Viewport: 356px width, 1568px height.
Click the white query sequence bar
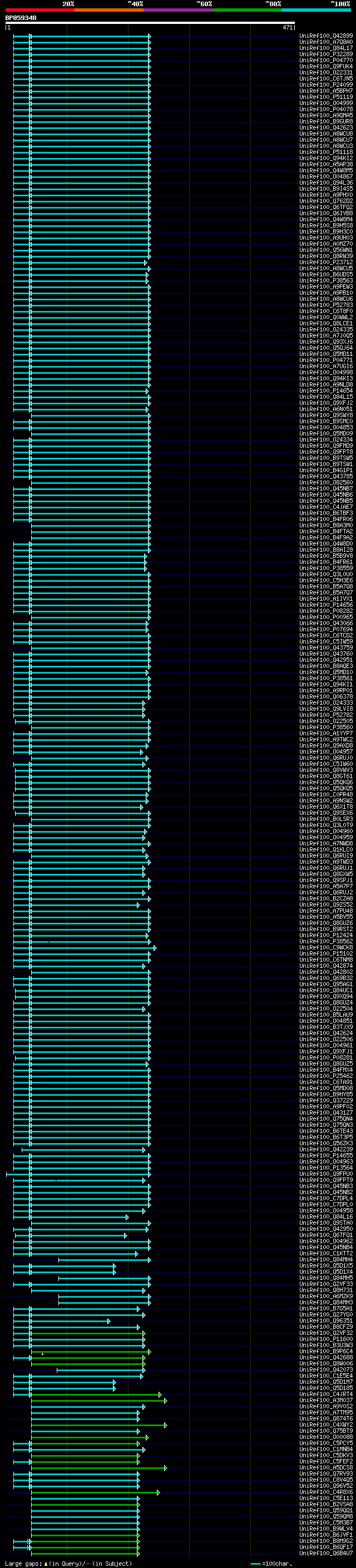150,23
